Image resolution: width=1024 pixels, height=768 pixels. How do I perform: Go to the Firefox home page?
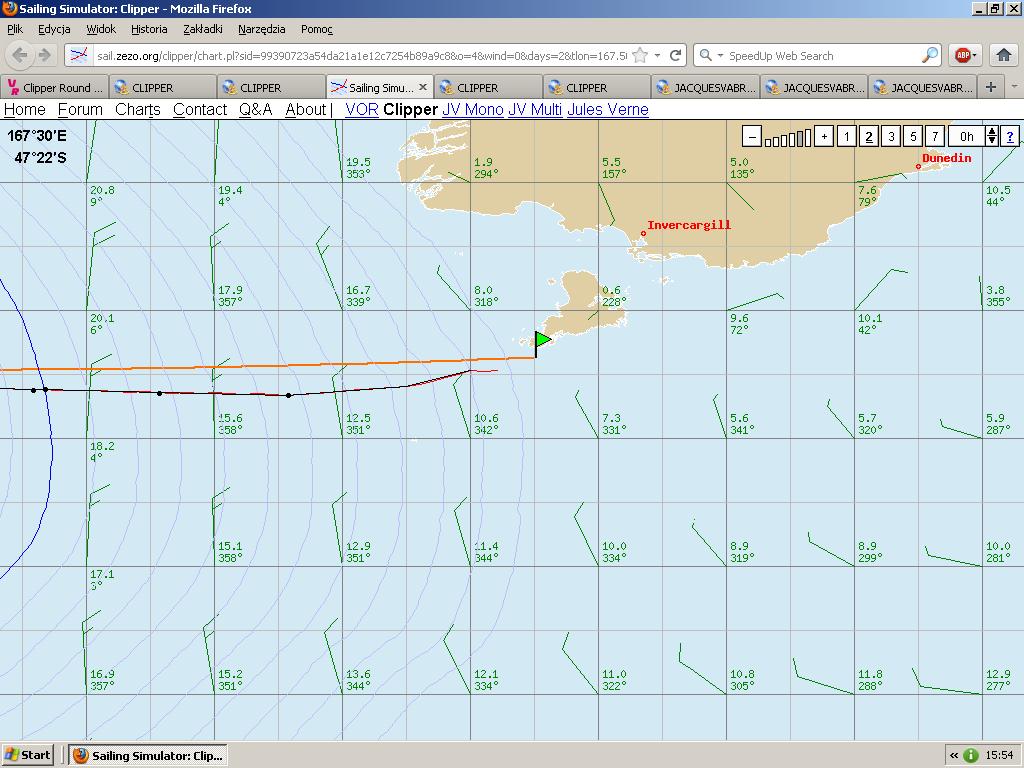coord(1003,56)
